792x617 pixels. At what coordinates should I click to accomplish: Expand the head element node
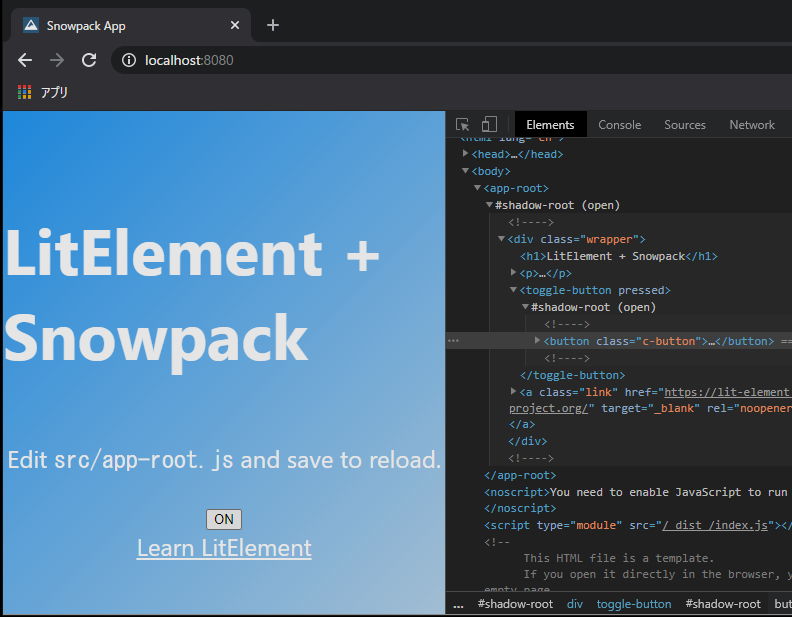pyautogui.click(x=465, y=153)
